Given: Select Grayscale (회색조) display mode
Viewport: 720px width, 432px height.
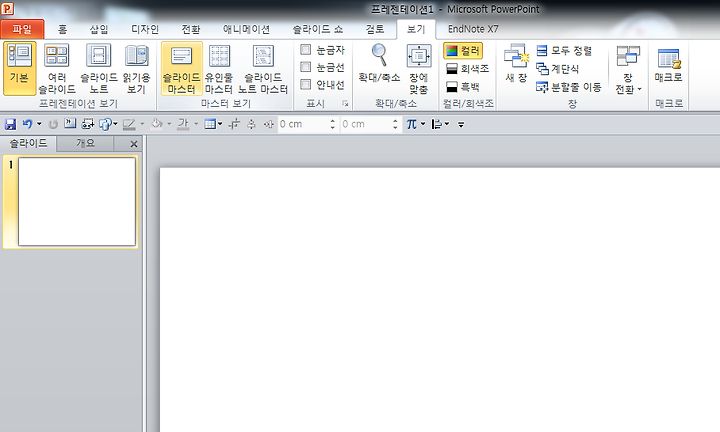Looking at the screenshot, I should pyautogui.click(x=467, y=69).
